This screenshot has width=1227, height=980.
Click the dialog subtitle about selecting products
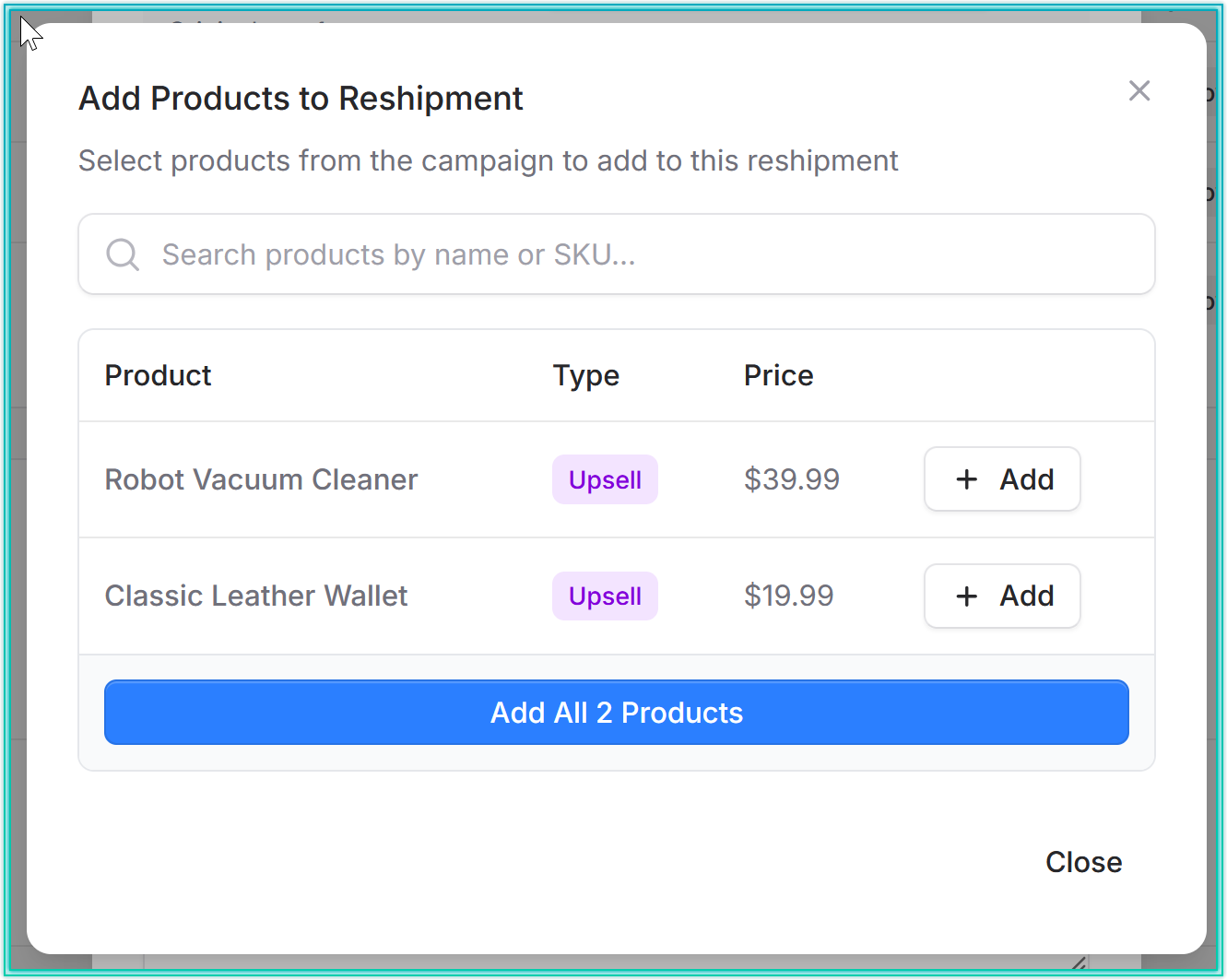click(488, 160)
